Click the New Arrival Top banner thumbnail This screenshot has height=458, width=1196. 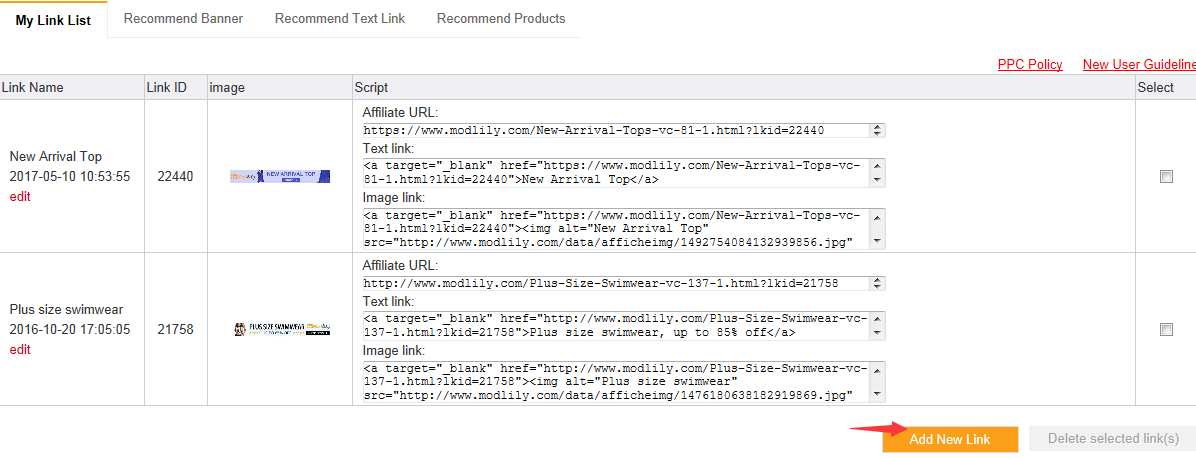[280, 176]
